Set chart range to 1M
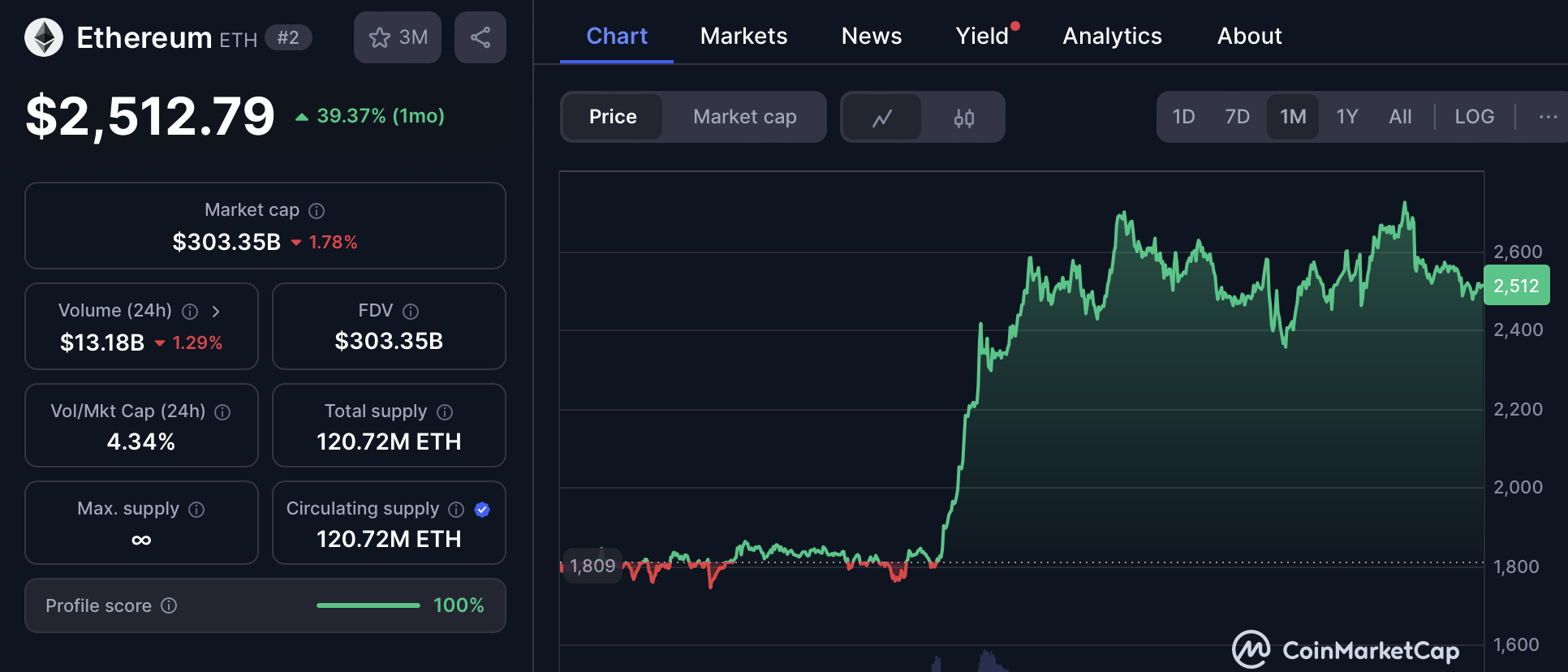This screenshot has height=672, width=1568. [x=1293, y=117]
